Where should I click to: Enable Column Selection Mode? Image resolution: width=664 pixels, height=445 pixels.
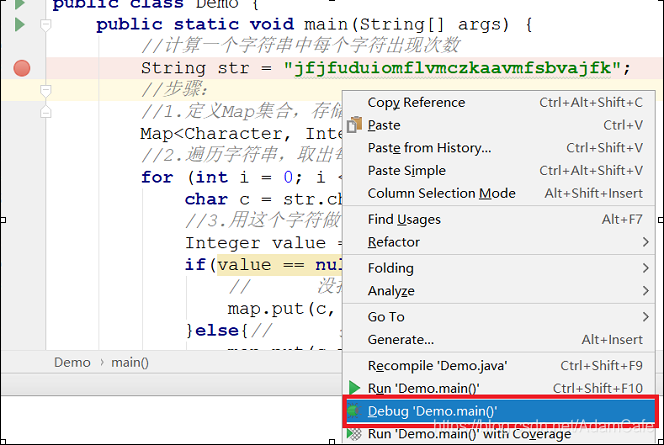pos(499,193)
